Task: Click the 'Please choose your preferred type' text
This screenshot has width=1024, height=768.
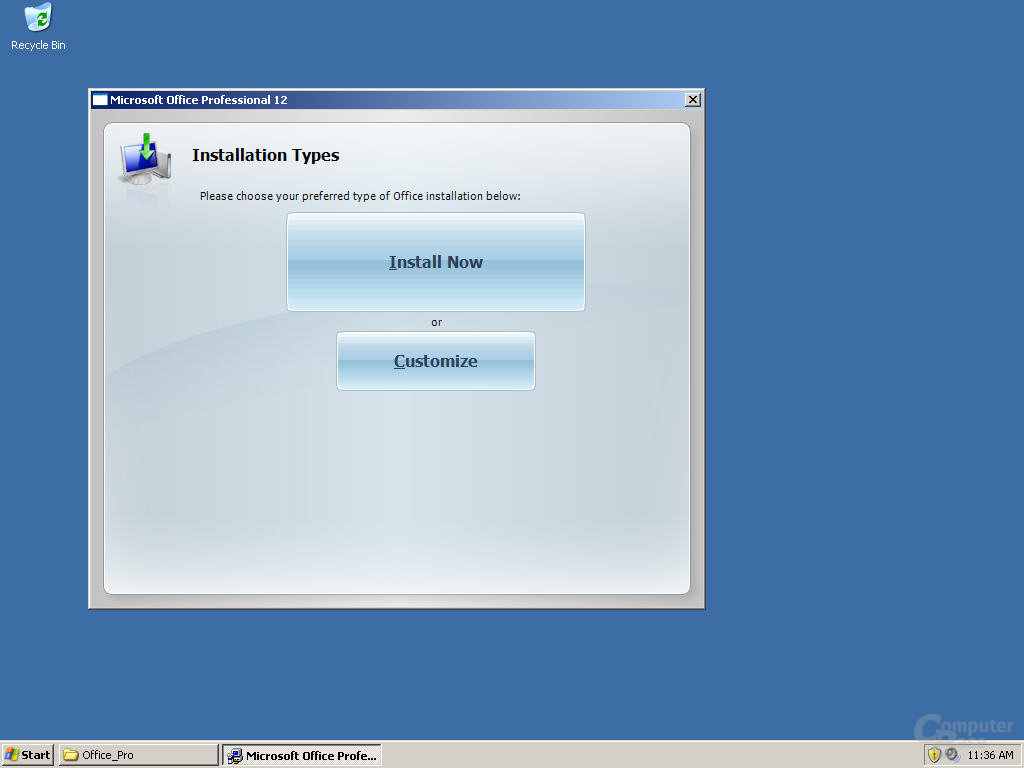Action: (x=360, y=196)
